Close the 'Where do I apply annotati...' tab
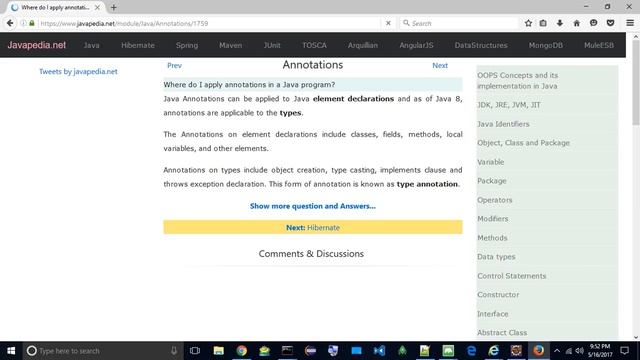640x360 pixels. pos(97,7)
